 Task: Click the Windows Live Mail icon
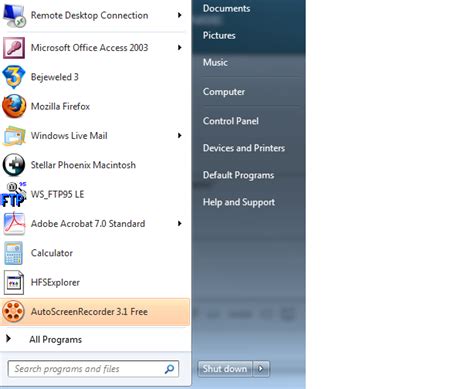14,136
